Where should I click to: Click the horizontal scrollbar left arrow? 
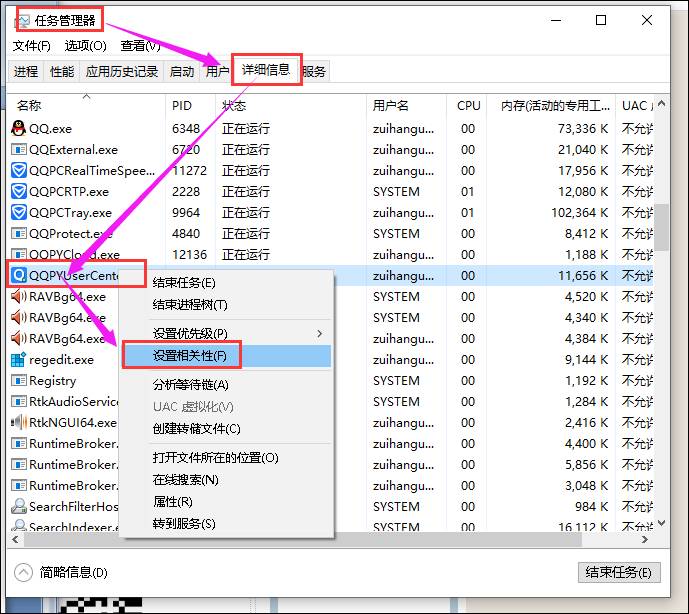click(15, 539)
